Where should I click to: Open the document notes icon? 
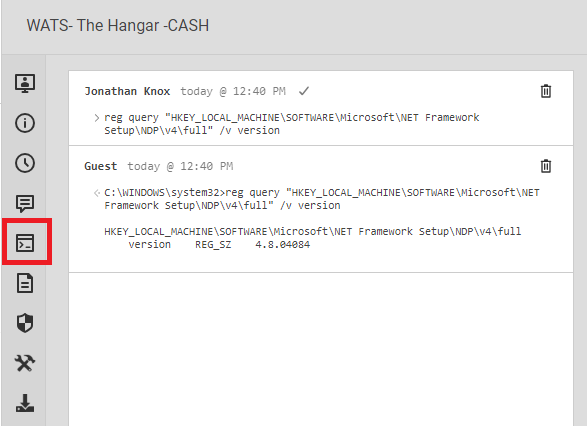(25, 283)
